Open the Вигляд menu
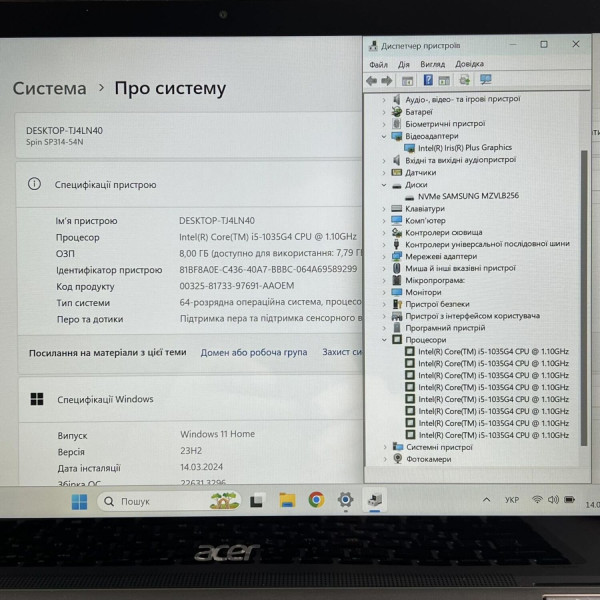This screenshot has width=600, height=600. click(x=432, y=64)
